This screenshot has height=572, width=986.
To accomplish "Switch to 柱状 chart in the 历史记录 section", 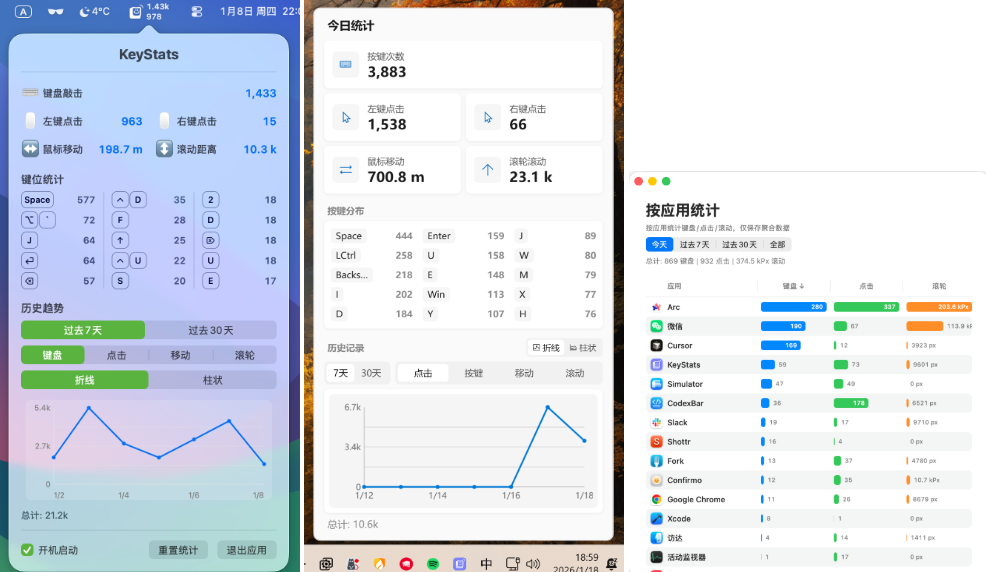I will click(582, 348).
